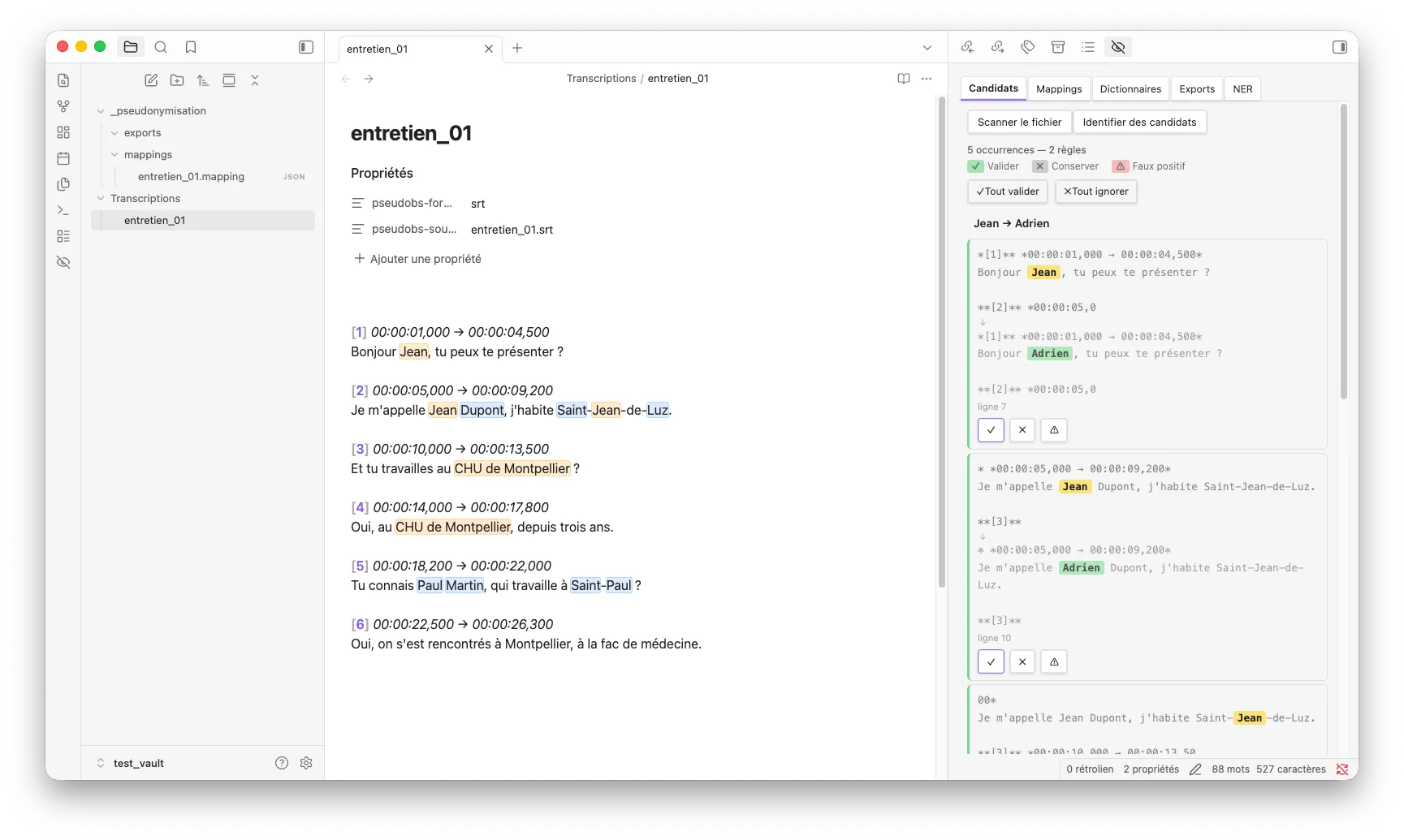Switch to the NER tab
This screenshot has height=840, width=1404.
click(1242, 89)
